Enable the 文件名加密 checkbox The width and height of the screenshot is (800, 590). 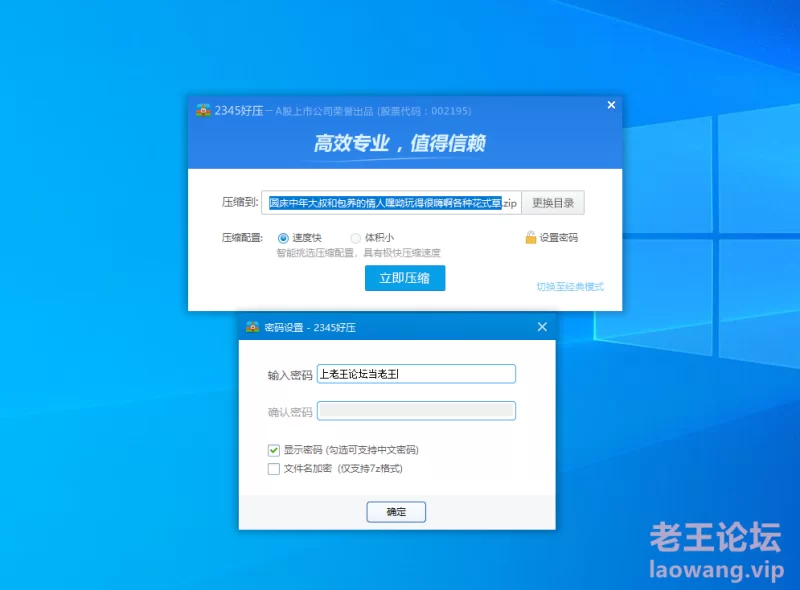[x=274, y=469]
